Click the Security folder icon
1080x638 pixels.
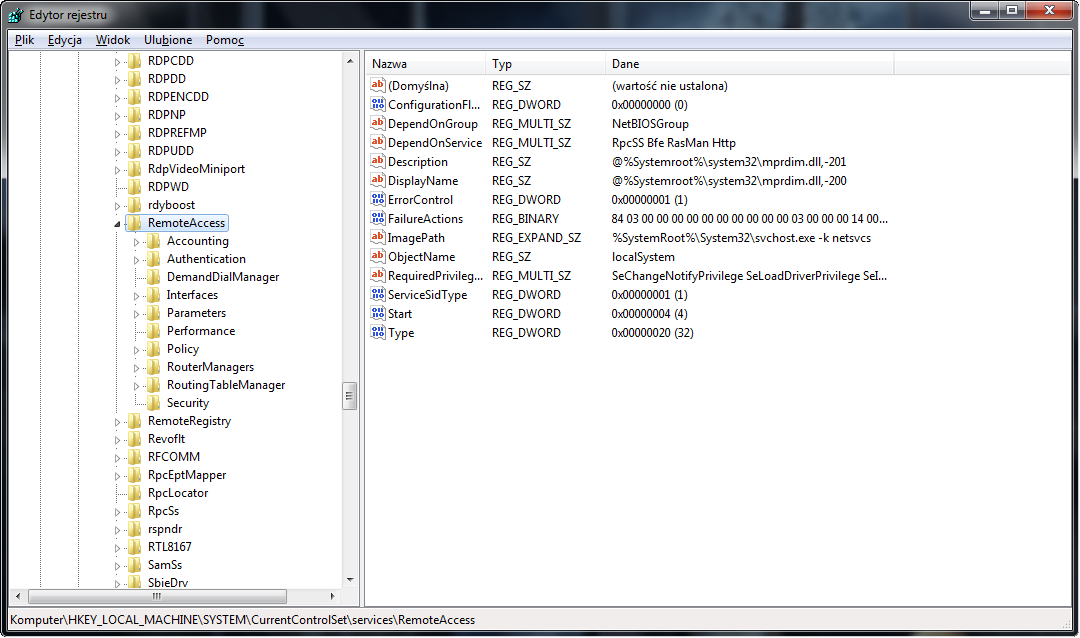point(154,402)
